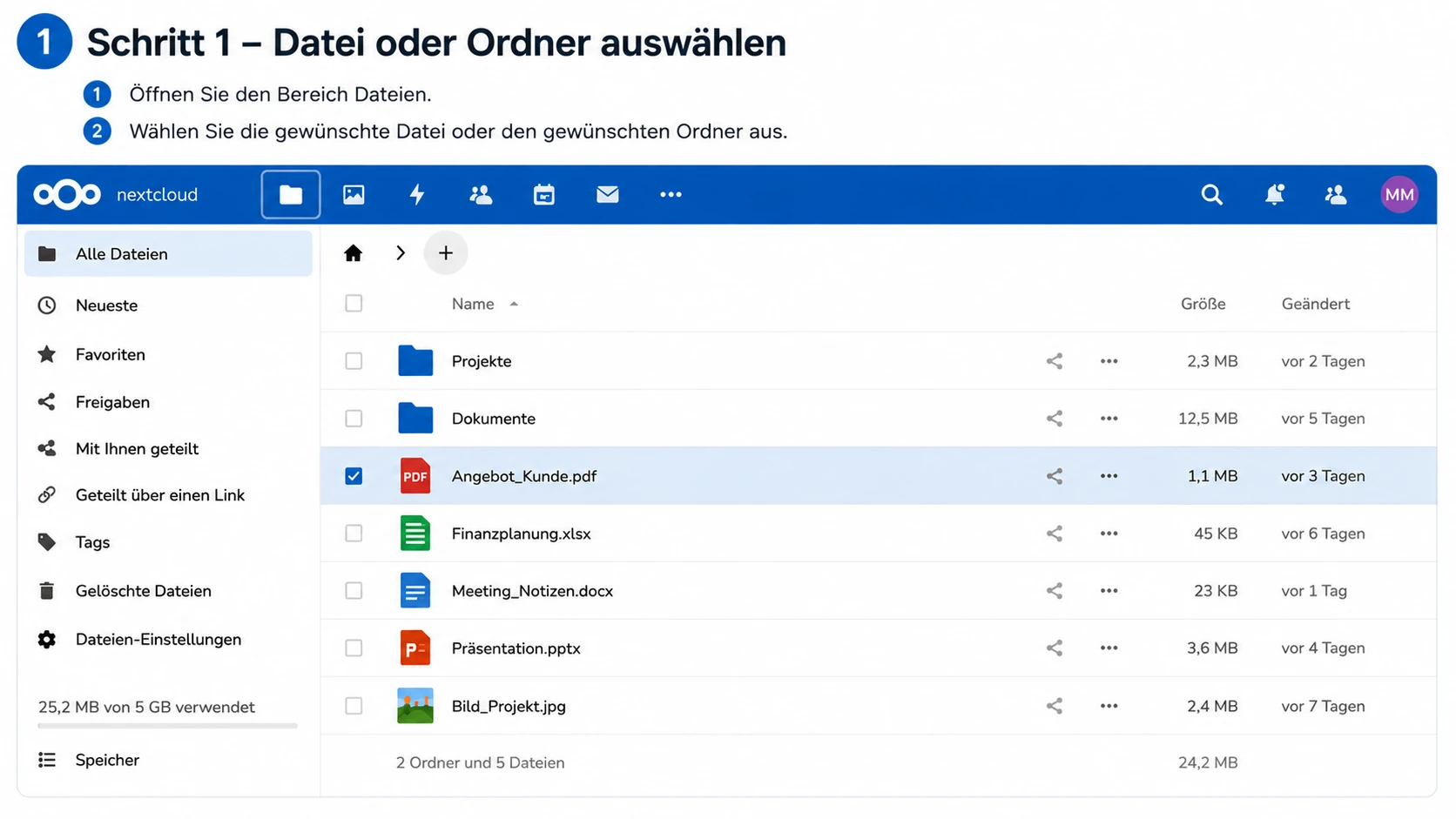Screen dimensions: 1456x819
Task: Click the Bild_Projekt.jpg image thumbnail
Action: [415, 706]
